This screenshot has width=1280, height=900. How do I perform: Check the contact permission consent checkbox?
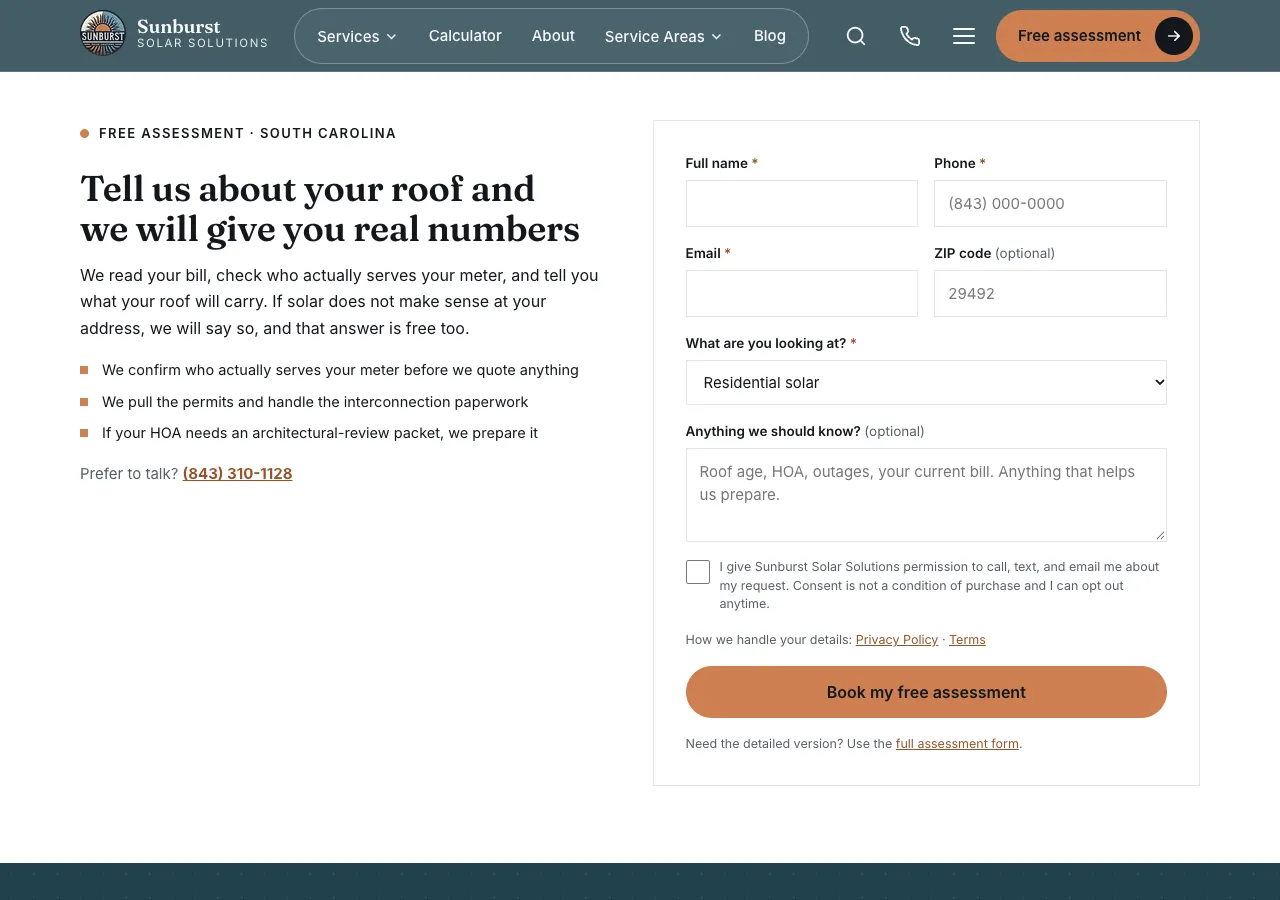pos(698,572)
